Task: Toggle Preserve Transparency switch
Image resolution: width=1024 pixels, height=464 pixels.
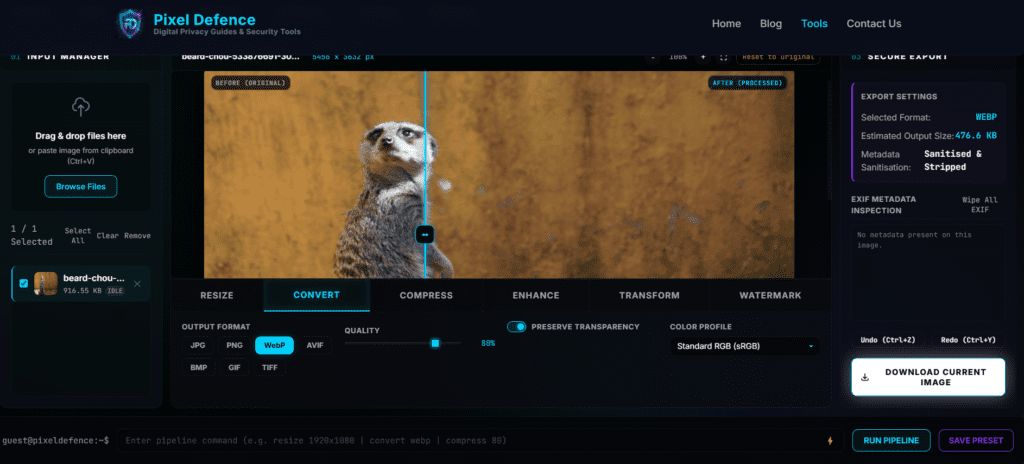Action: 517,327
